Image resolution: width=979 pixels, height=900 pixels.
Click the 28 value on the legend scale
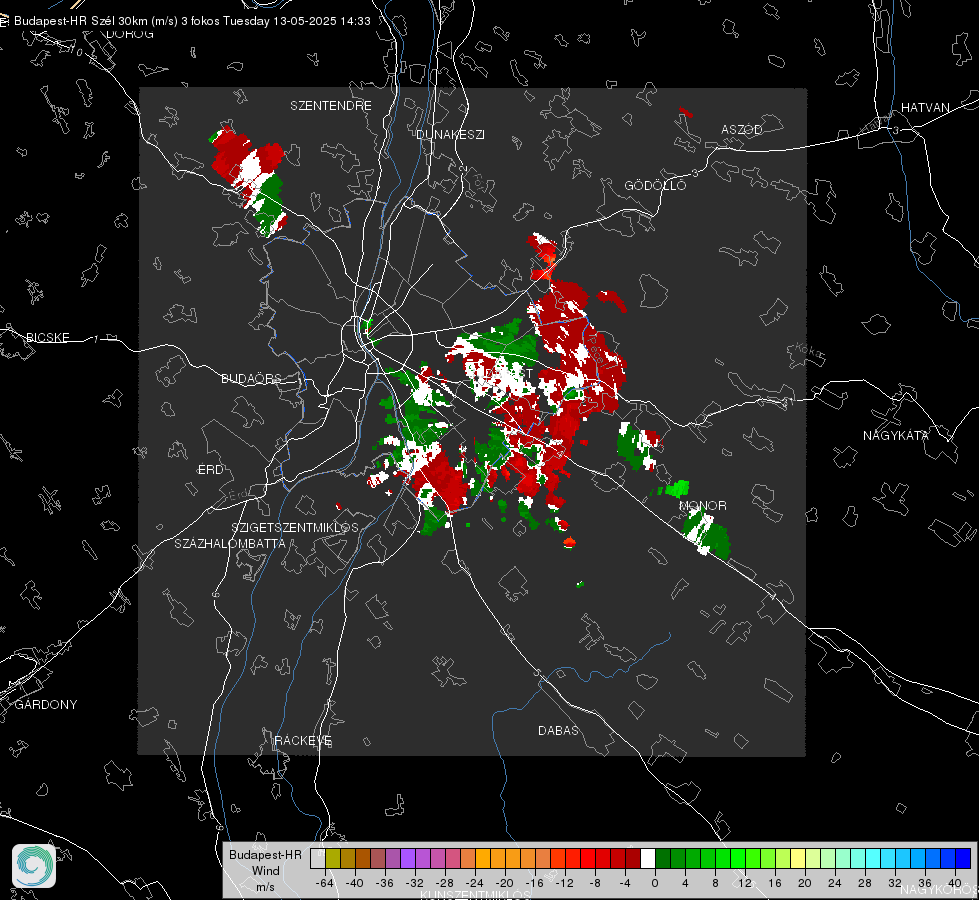click(865, 883)
